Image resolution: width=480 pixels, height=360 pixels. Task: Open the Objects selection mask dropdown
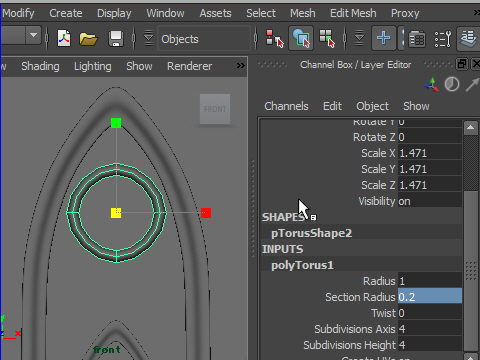point(203,39)
